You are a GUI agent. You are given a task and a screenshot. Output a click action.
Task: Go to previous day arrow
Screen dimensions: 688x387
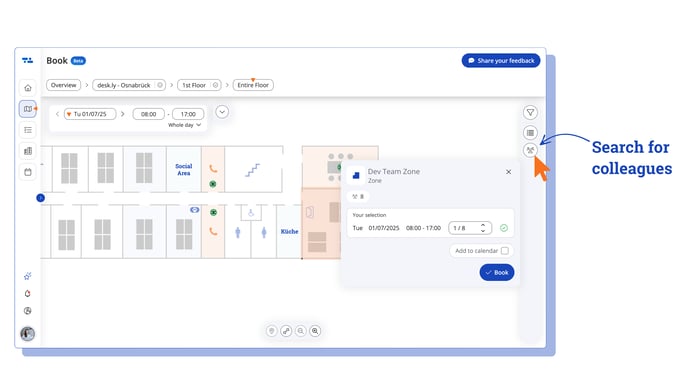click(57, 114)
